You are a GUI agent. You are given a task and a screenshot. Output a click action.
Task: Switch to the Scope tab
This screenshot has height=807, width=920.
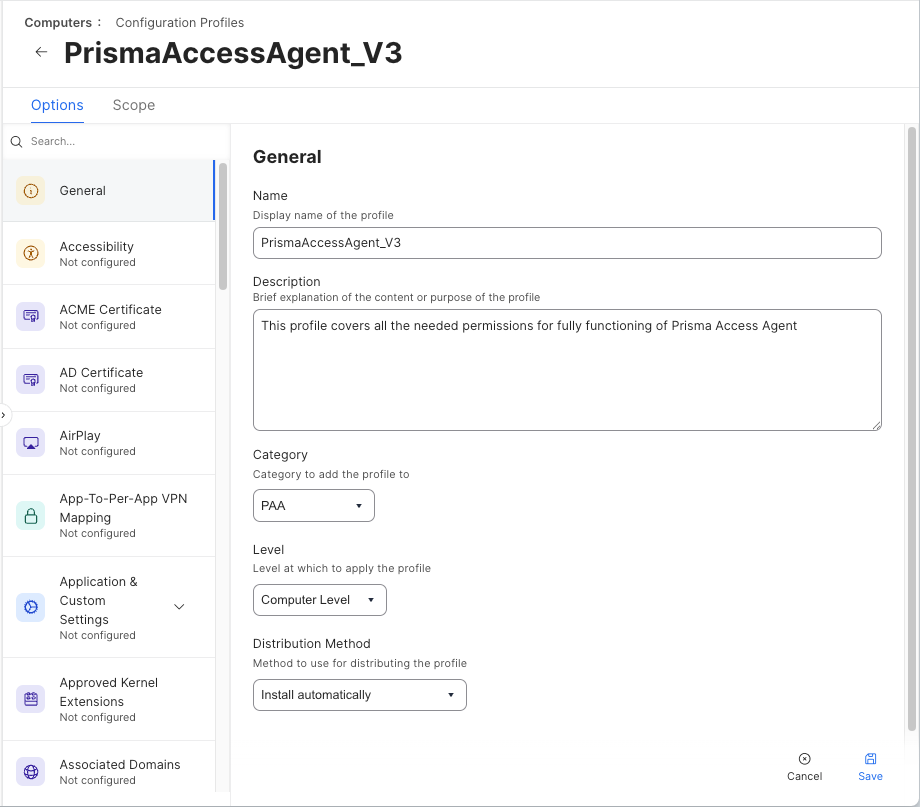click(x=133, y=105)
